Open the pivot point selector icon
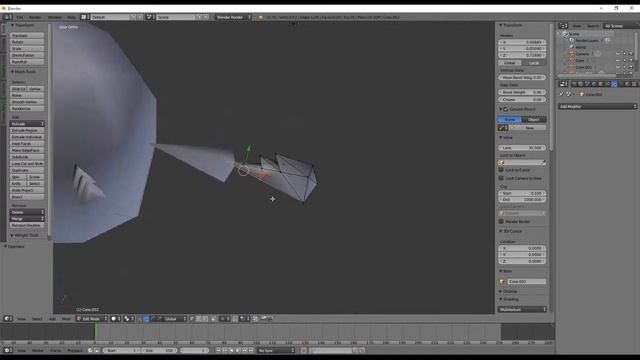 (x=129, y=318)
